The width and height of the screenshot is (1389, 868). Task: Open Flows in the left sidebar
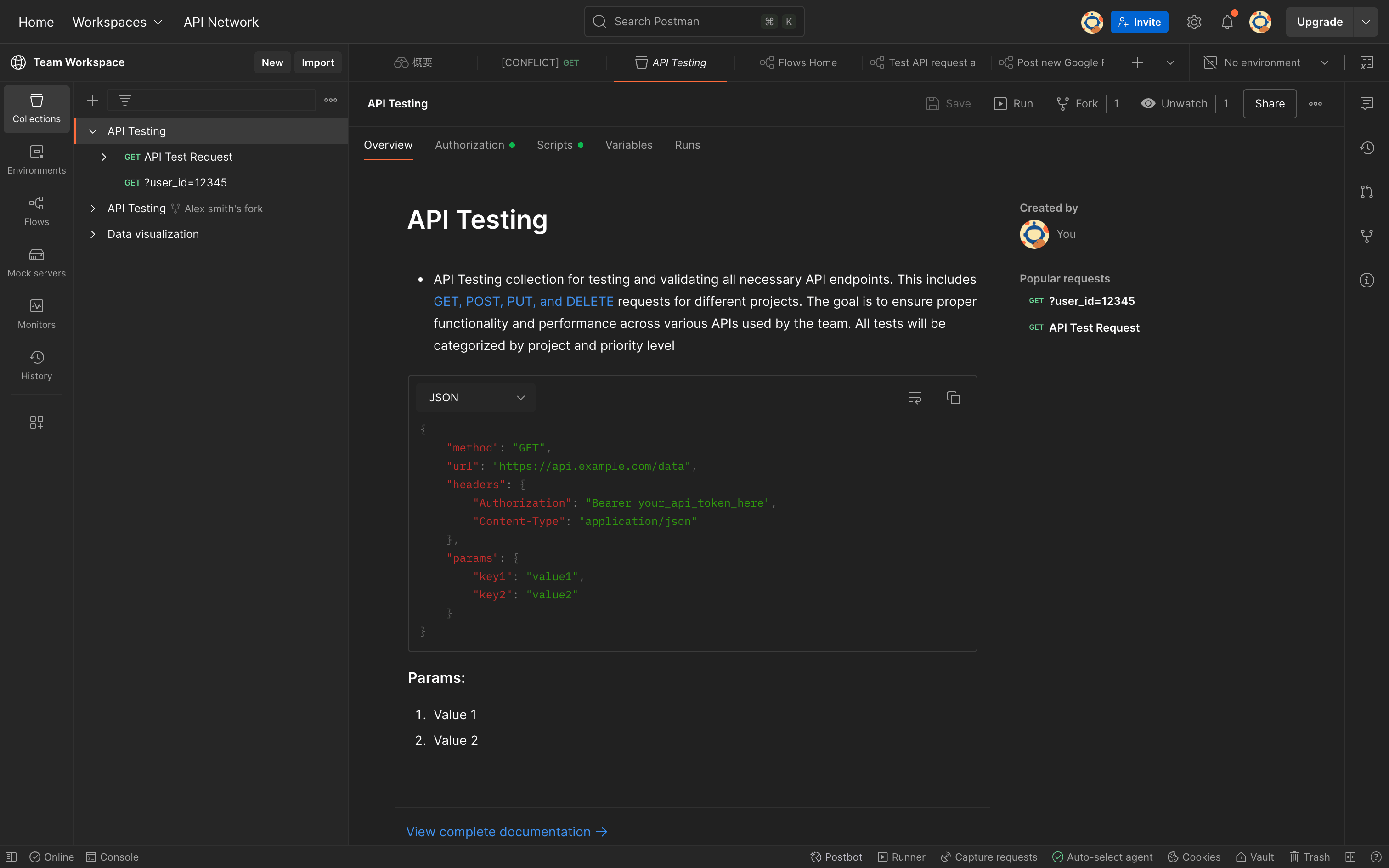(x=36, y=211)
